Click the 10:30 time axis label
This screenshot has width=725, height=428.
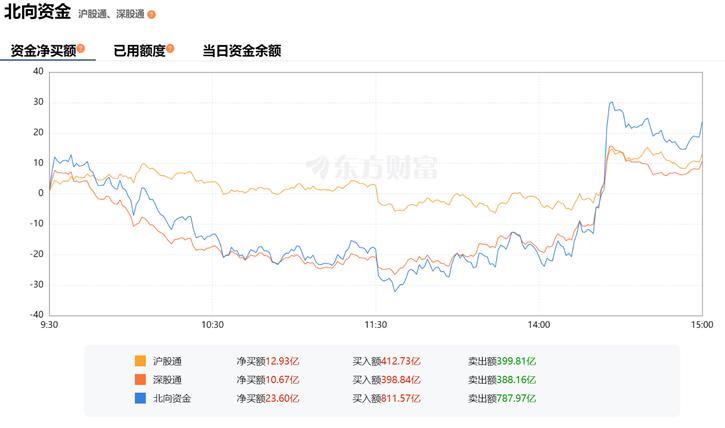click(x=212, y=324)
